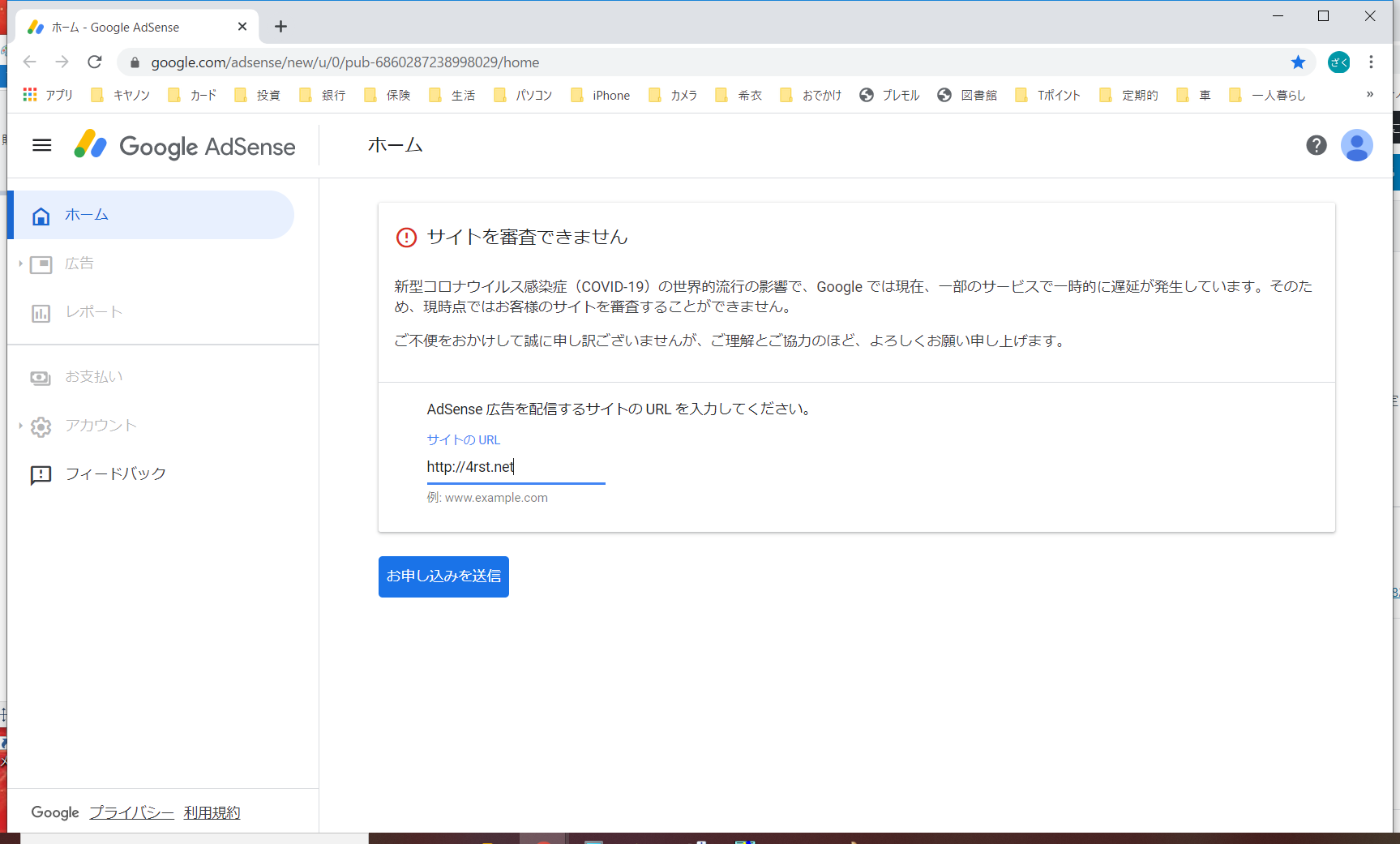Image resolution: width=1400 pixels, height=844 pixels.
Task: Open the help question mark icon
Action: coord(1317,145)
